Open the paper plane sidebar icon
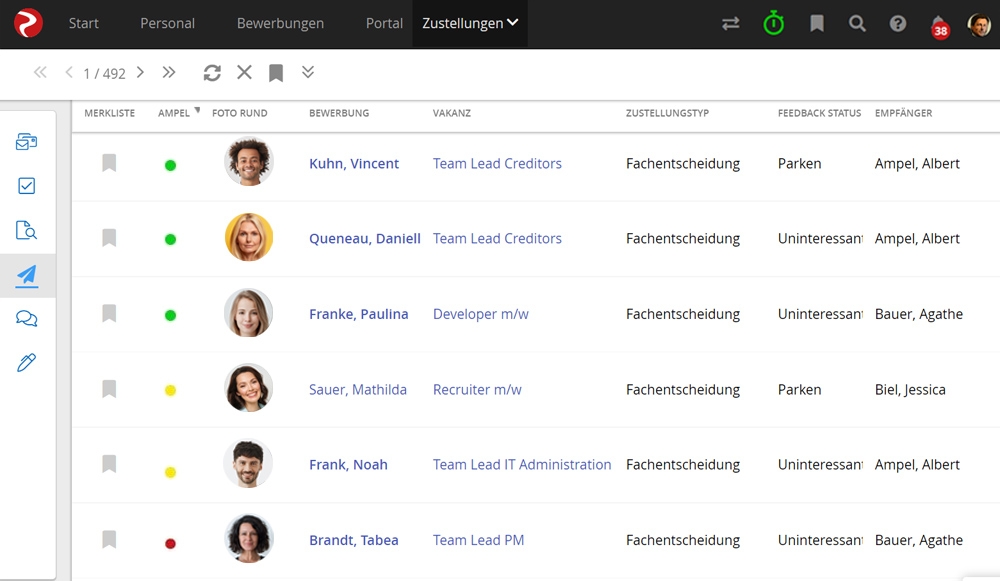This screenshot has width=1000, height=581. click(27, 276)
